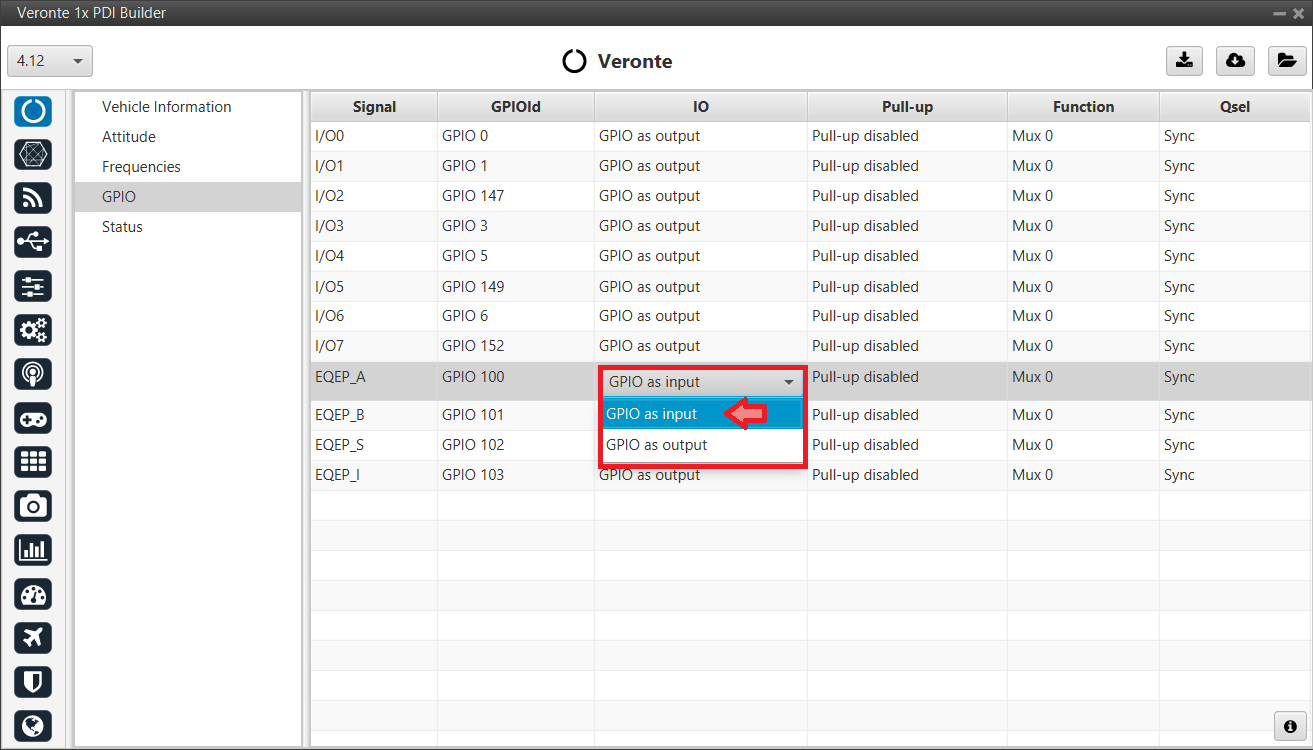Click the 'GPIO 149' cell
Viewport: 1313px width, 750px height.
click(x=516, y=286)
